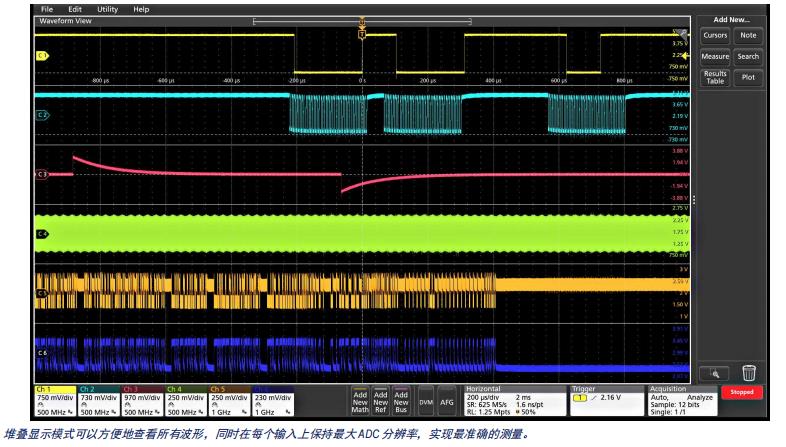This screenshot has width=786, height=447.
Task: Click the magnifier zoom icon
Action: pyautogui.click(x=717, y=373)
